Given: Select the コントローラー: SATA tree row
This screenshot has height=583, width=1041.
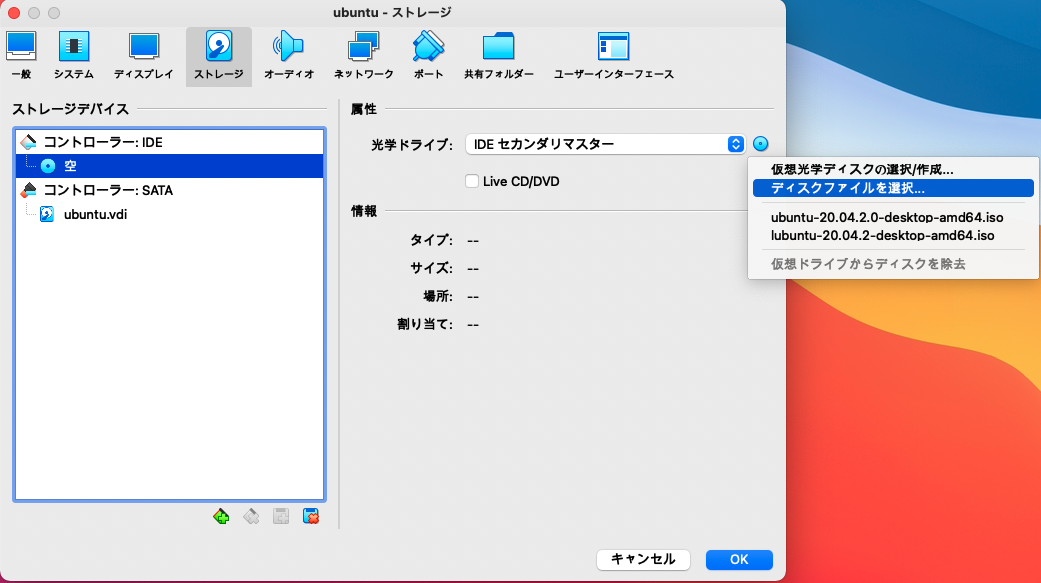Looking at the screenshot, I should pos(169,191).
